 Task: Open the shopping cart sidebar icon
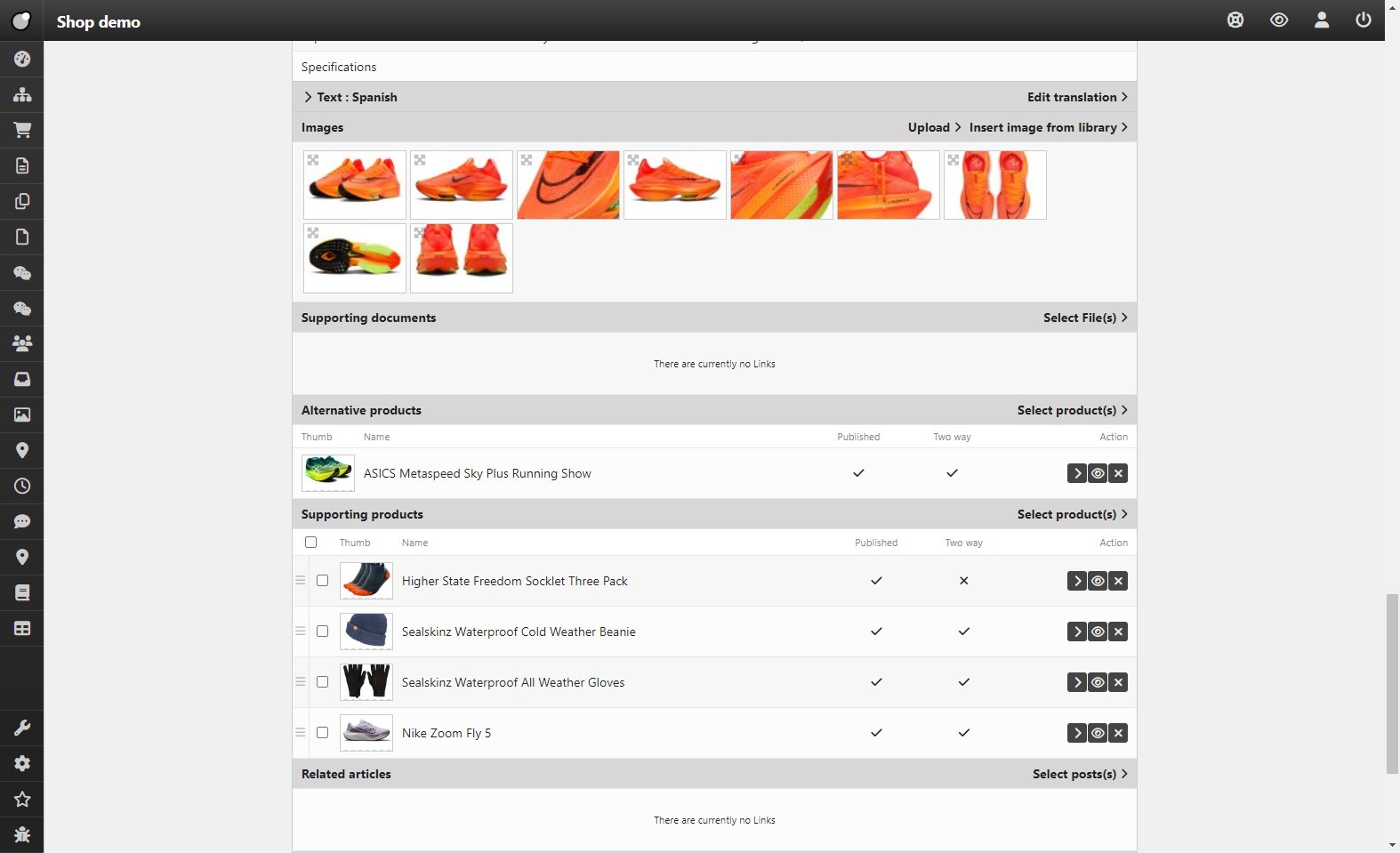(x=22, y=130)
